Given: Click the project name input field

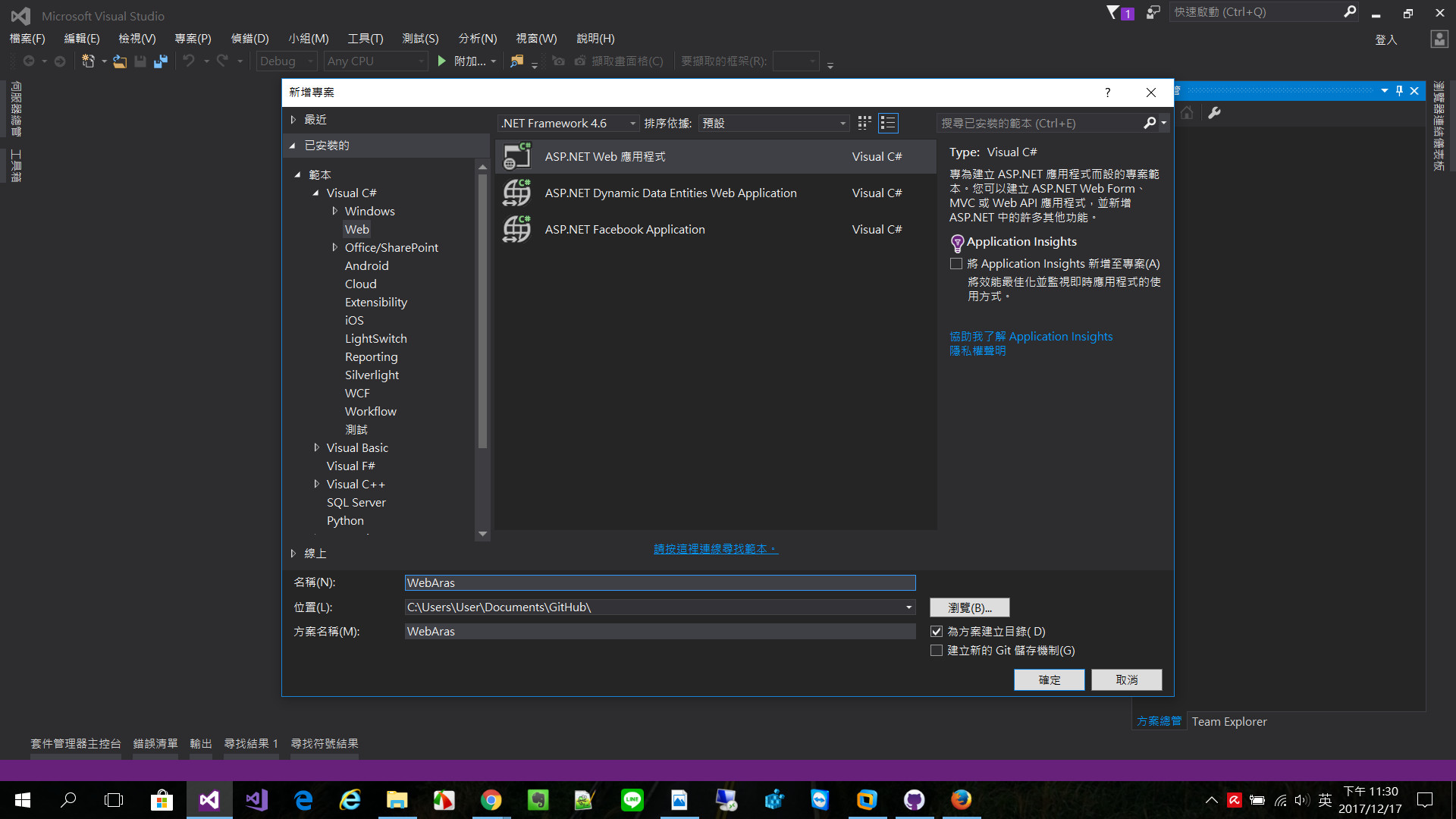Looking at the screenshot, I should point(660,582).
